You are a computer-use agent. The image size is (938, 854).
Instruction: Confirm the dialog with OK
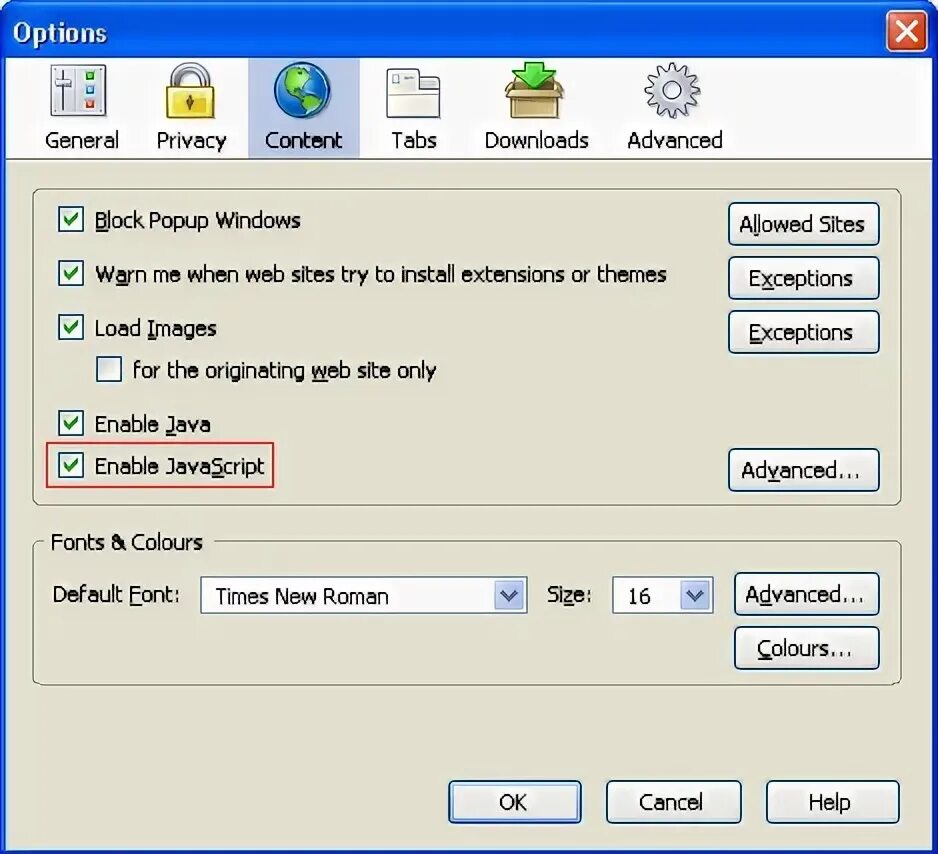[514, 802]
